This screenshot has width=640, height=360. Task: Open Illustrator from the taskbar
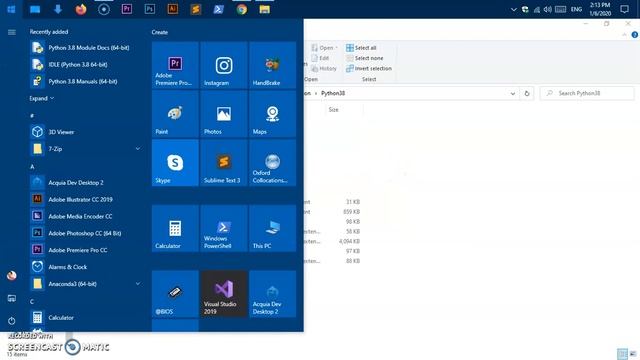click(173, 9)
